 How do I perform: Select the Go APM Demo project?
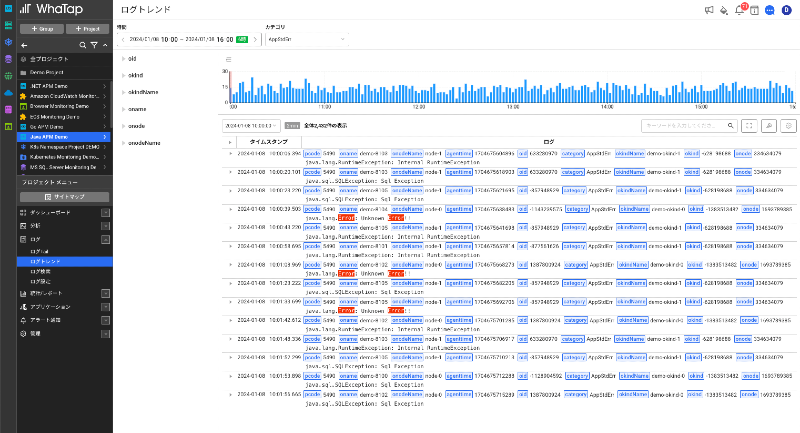coord(64,127)
